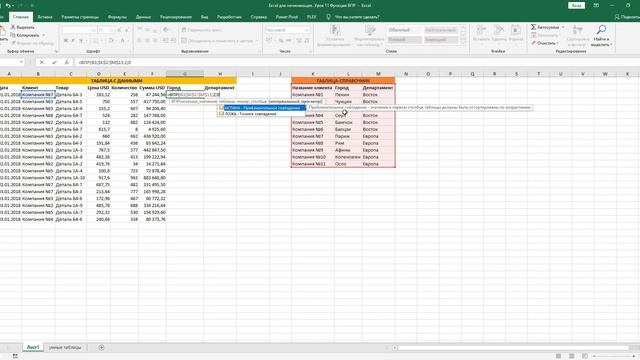Select the 'Нейтральный' cell style
This screenshot has width=640, height=360.
[x=441, y=30]
